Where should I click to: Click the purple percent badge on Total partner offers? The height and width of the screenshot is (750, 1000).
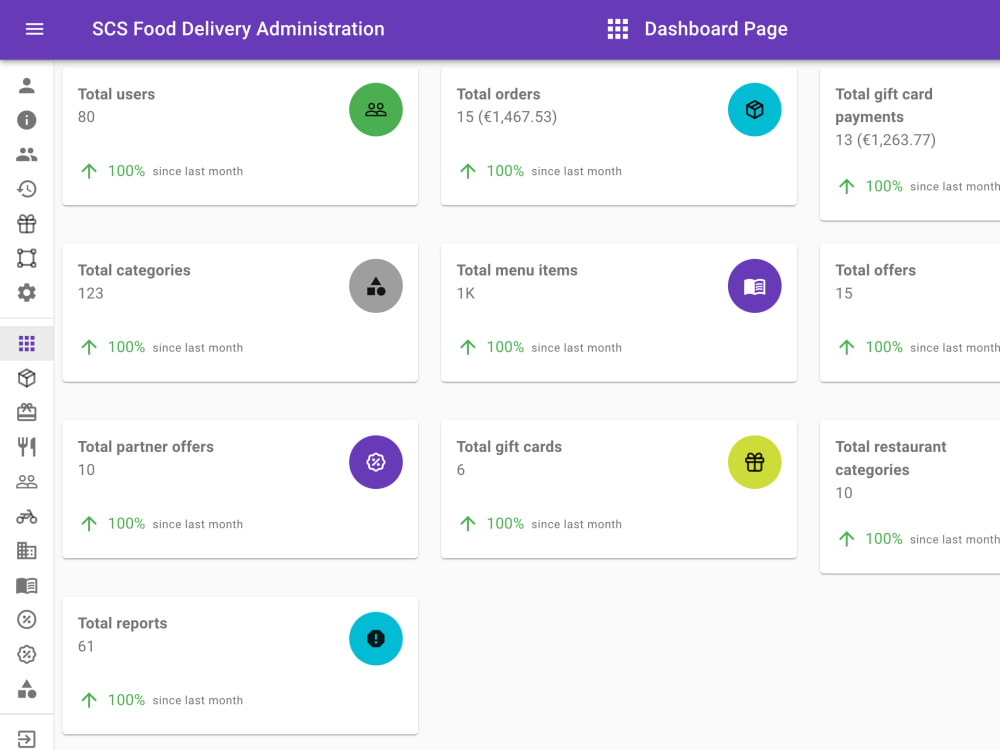[x=376, y=462]
